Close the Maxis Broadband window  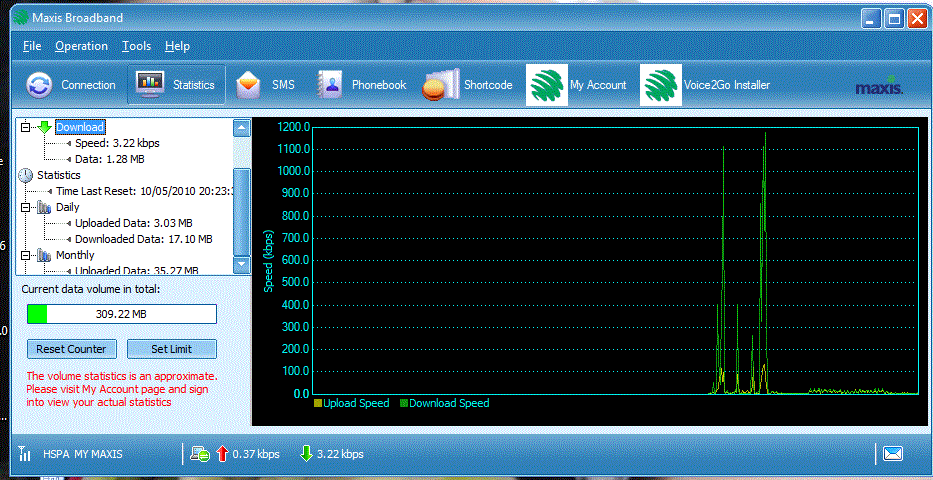tap(916, 18)
